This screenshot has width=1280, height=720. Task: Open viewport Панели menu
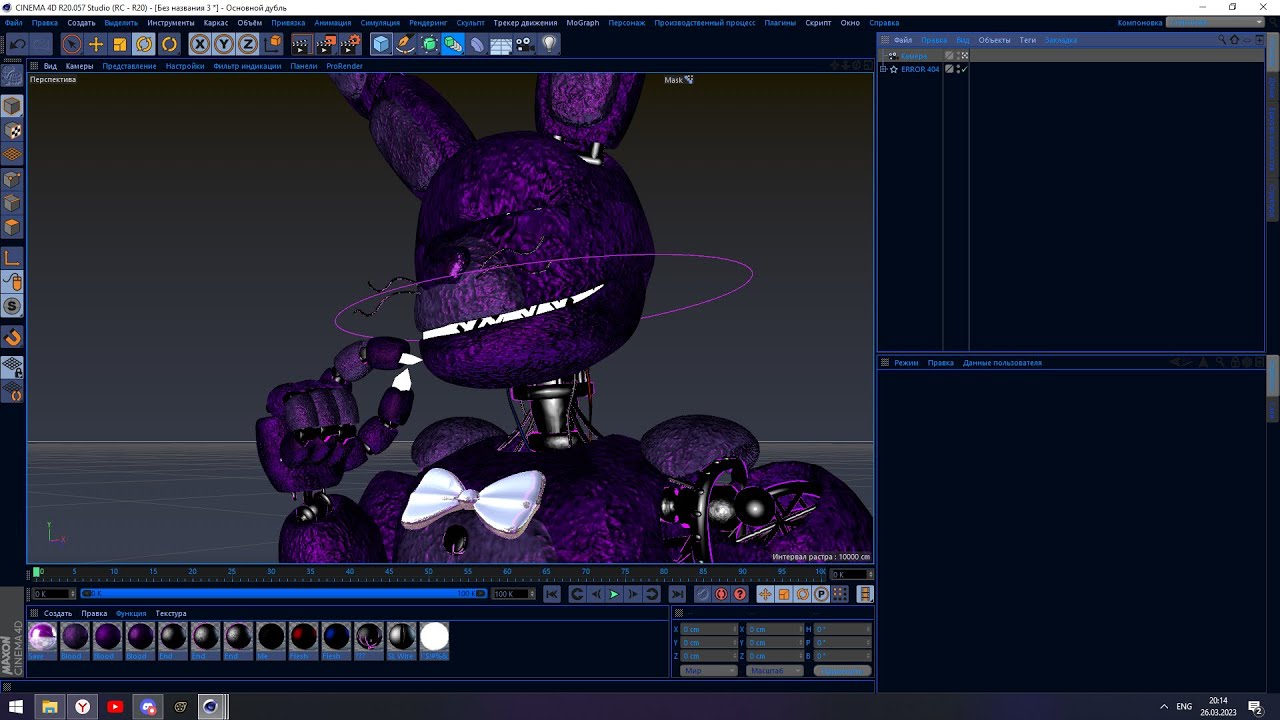click(303, 66)
